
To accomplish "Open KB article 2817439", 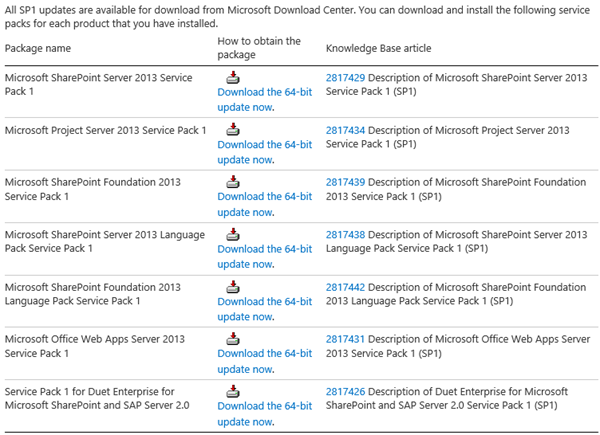I will click(x=345, y=182).
